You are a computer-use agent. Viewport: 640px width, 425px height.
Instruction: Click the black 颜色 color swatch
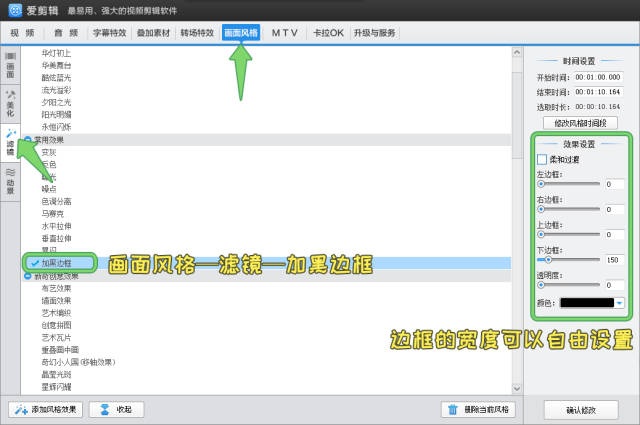tap(587, 303)
